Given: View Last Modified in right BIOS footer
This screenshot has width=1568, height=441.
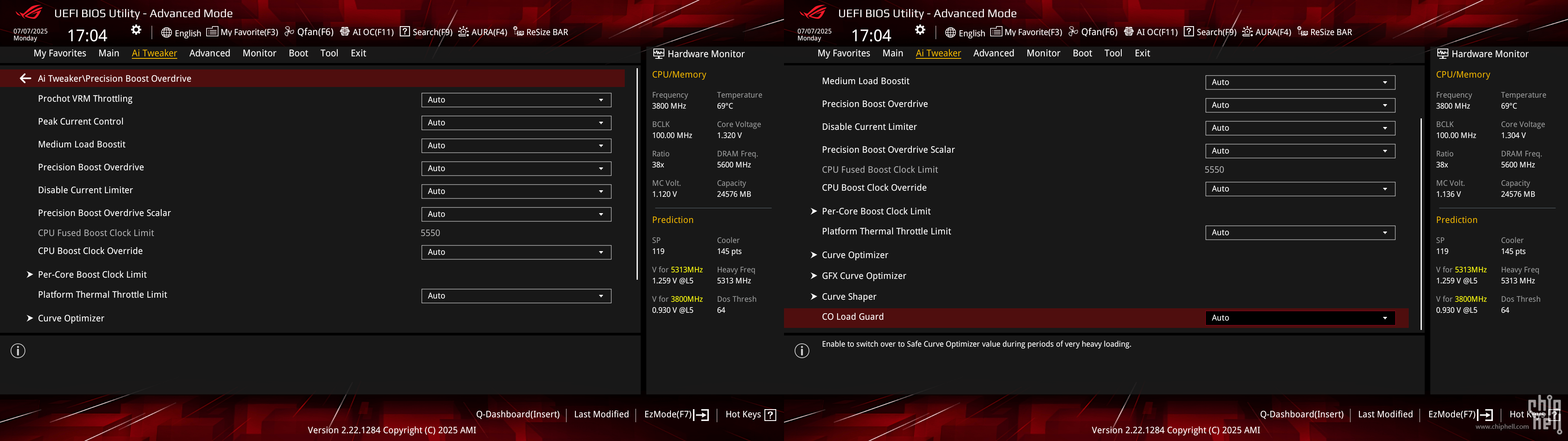Looking at the screenshot, I should tap(1385, 414).
